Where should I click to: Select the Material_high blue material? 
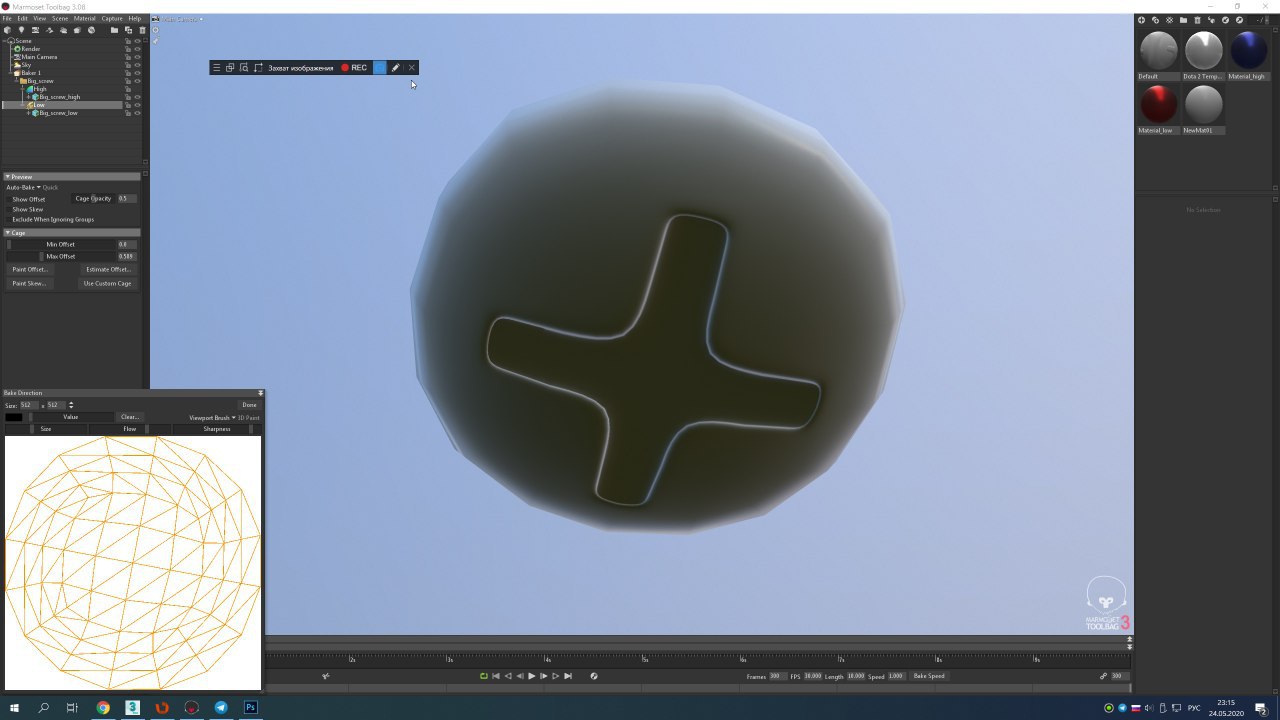coord(1248,50)
